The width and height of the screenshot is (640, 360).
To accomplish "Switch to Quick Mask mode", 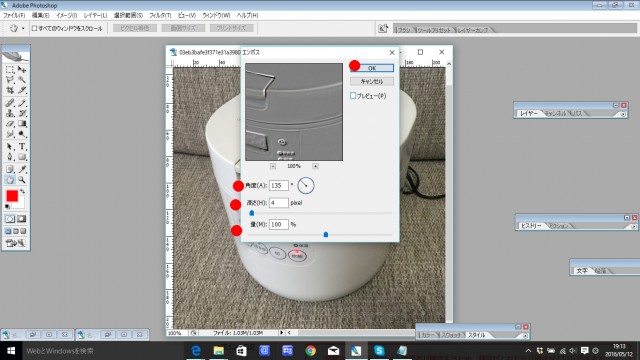I will click(x=21, y=219).
